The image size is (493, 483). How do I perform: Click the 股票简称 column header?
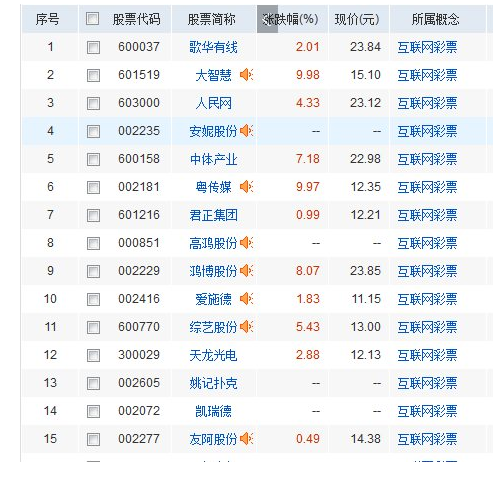click(x=212, y=19)
